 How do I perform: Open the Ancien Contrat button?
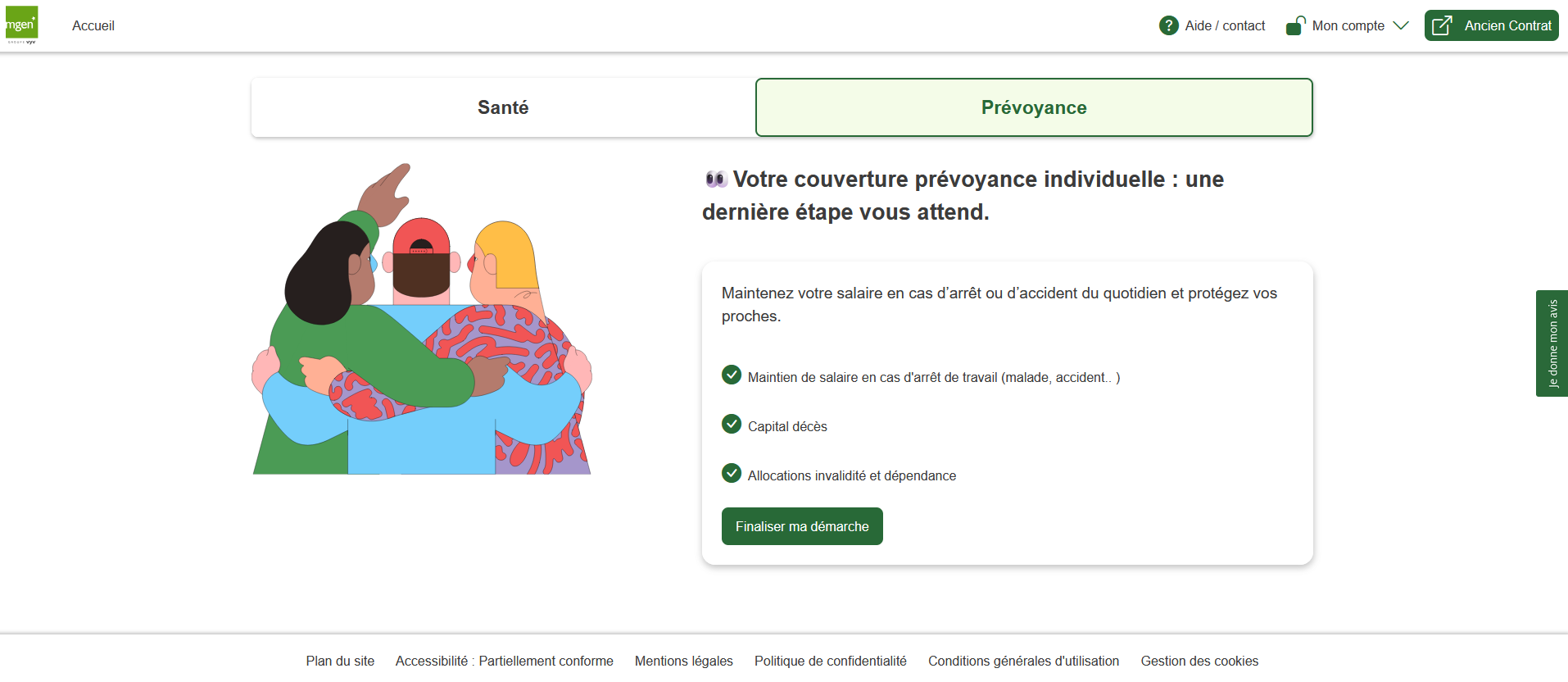point(1507,25)
